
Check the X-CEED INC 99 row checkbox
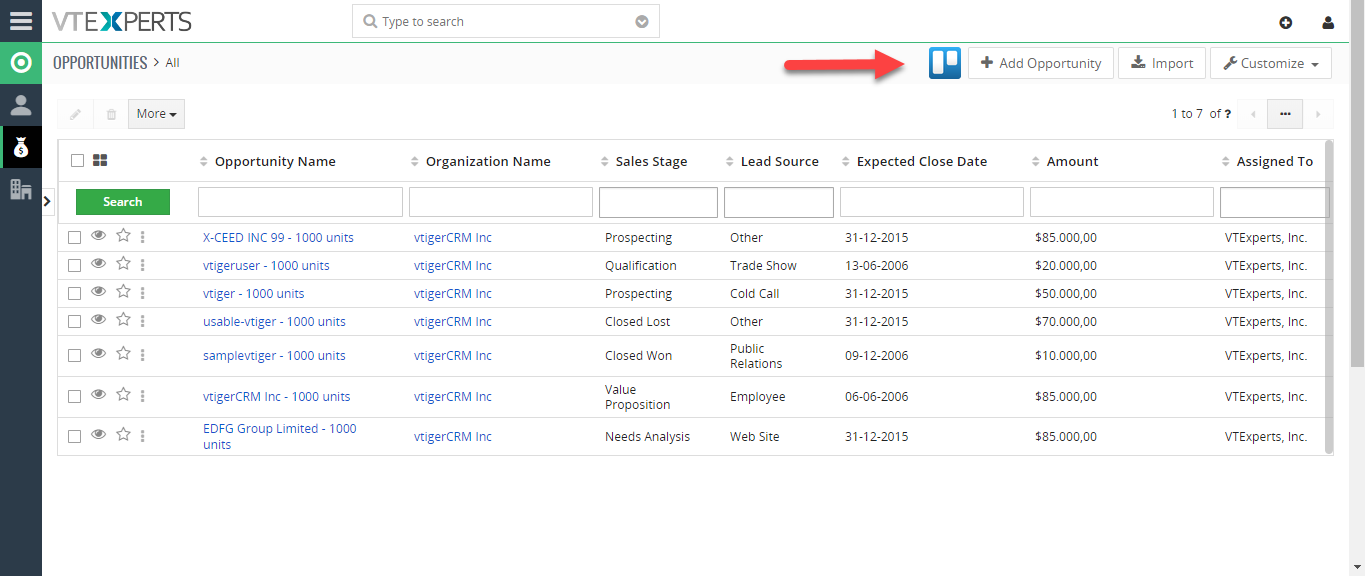click(74, 238)
